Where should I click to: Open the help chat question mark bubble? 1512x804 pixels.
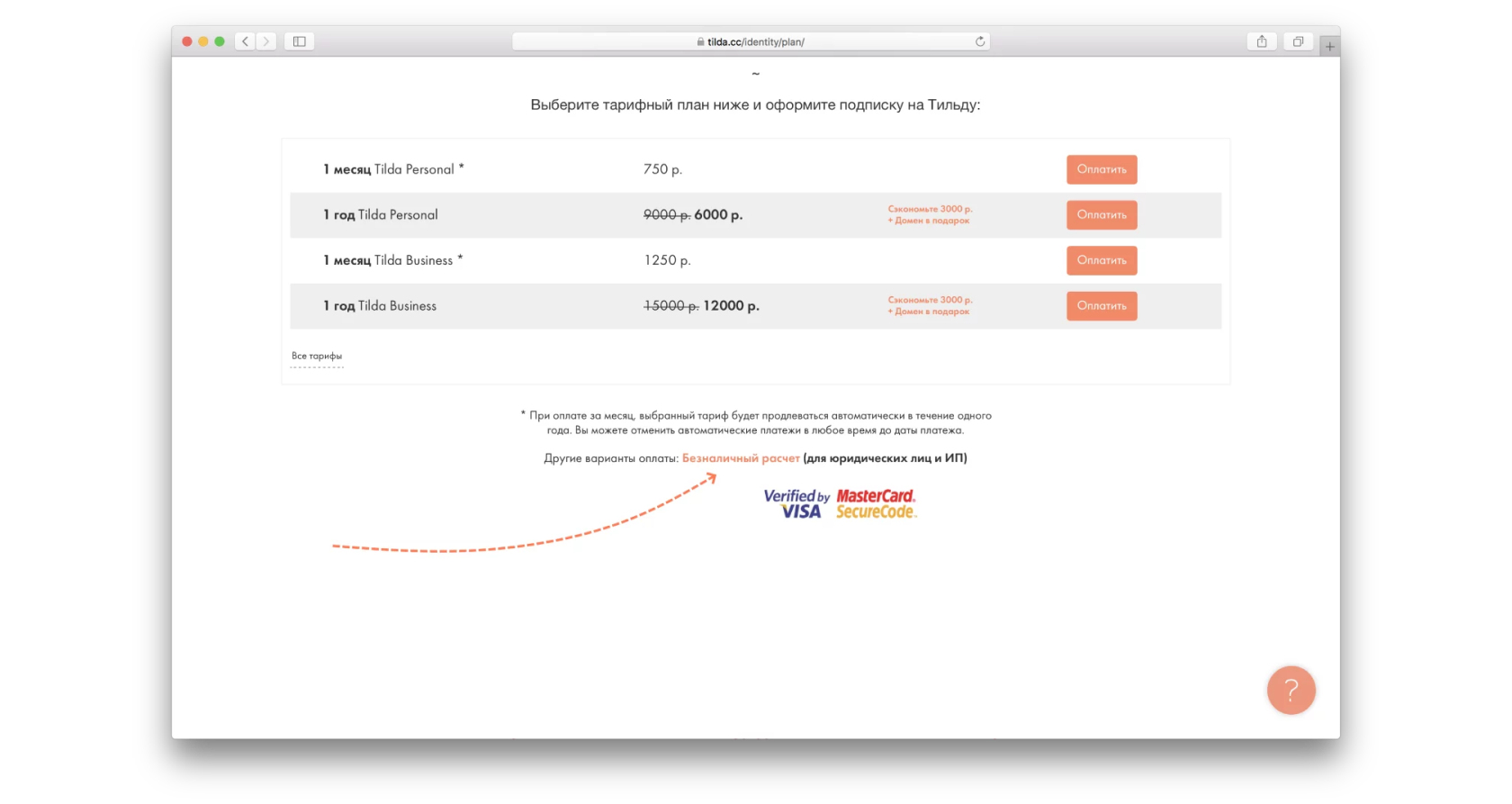(x=1291, y=691)
